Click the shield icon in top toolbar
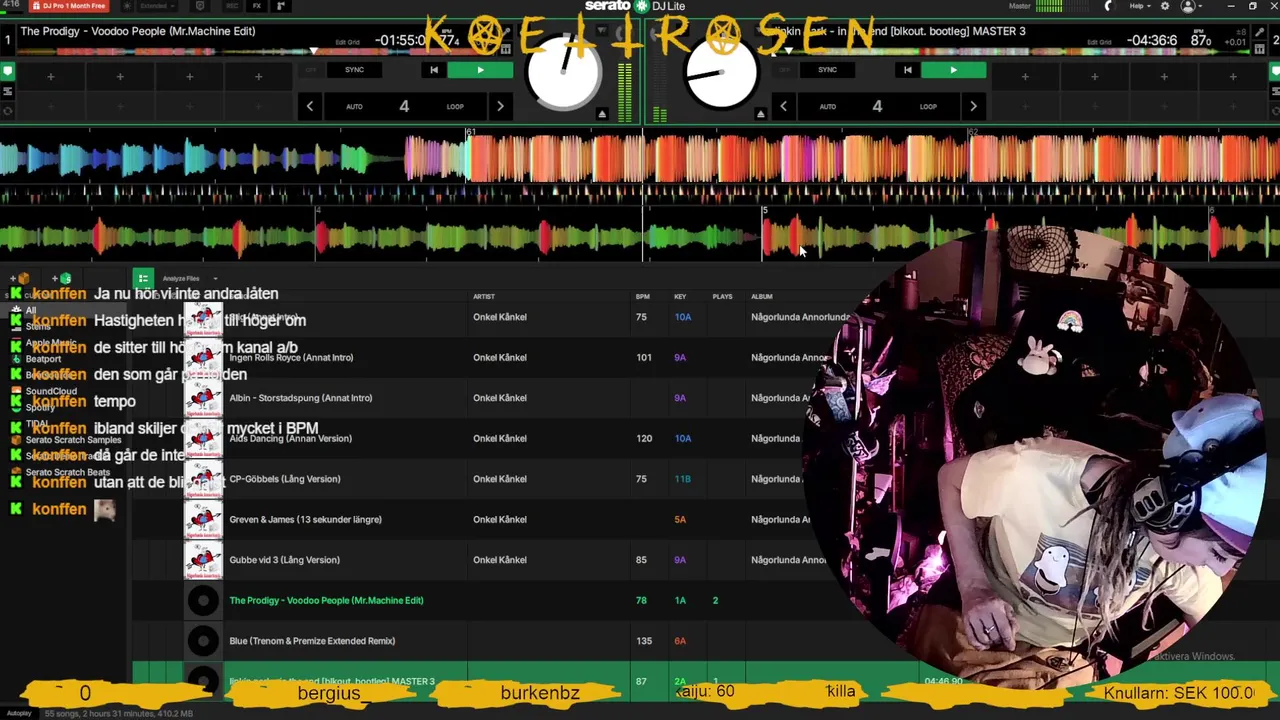1280x720 pixels. [201, 6]
